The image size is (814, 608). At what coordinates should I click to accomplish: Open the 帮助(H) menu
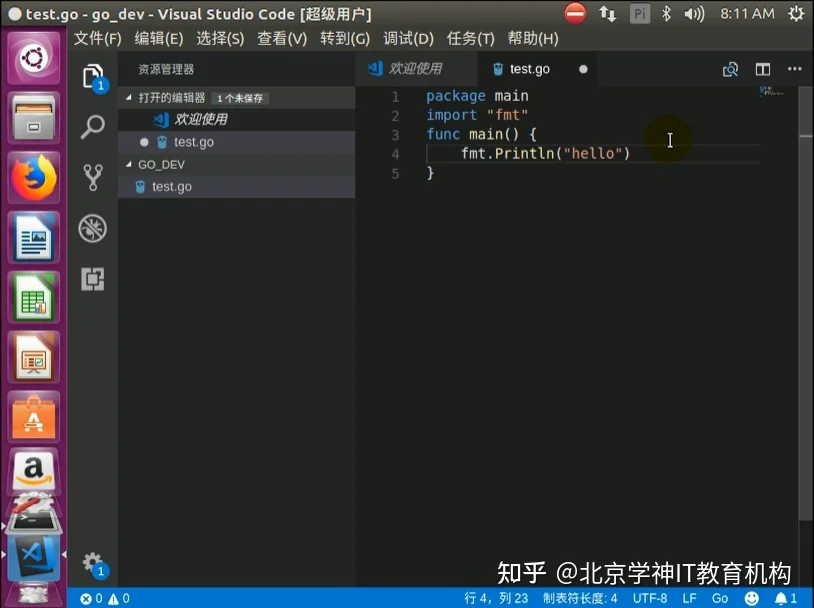(533, 38)
